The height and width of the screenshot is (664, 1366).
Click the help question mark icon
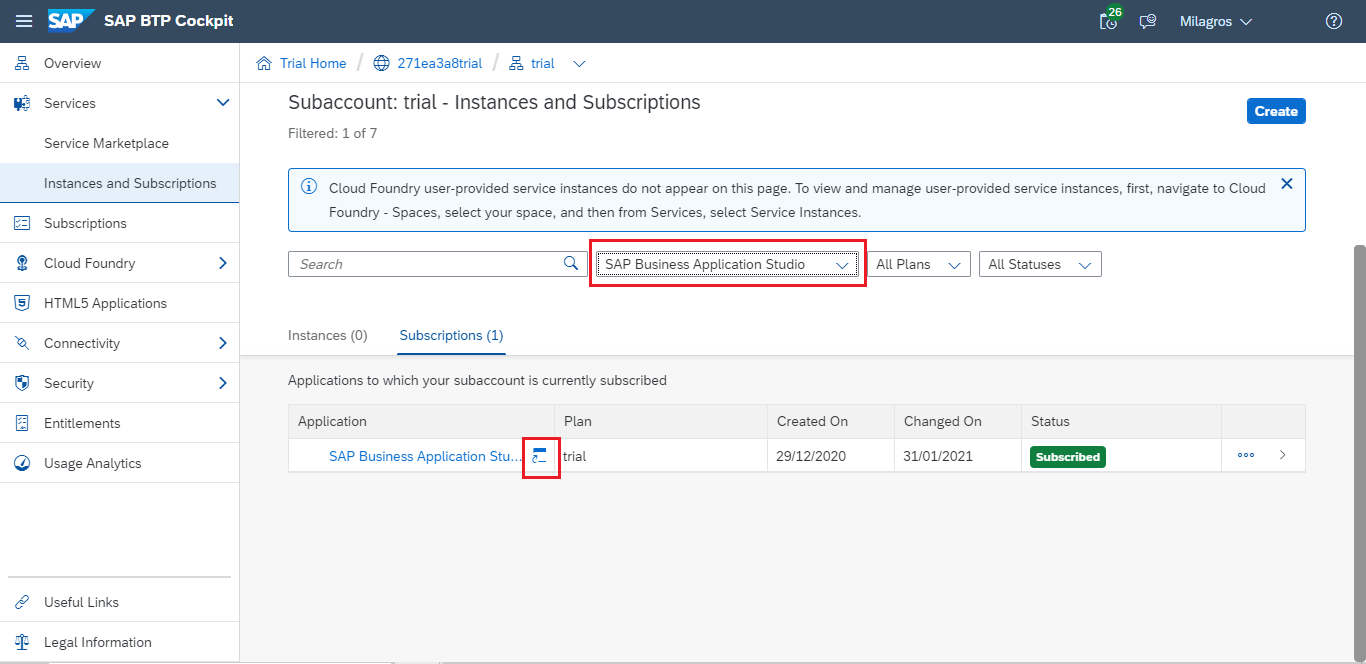[x=1333, y=21]
